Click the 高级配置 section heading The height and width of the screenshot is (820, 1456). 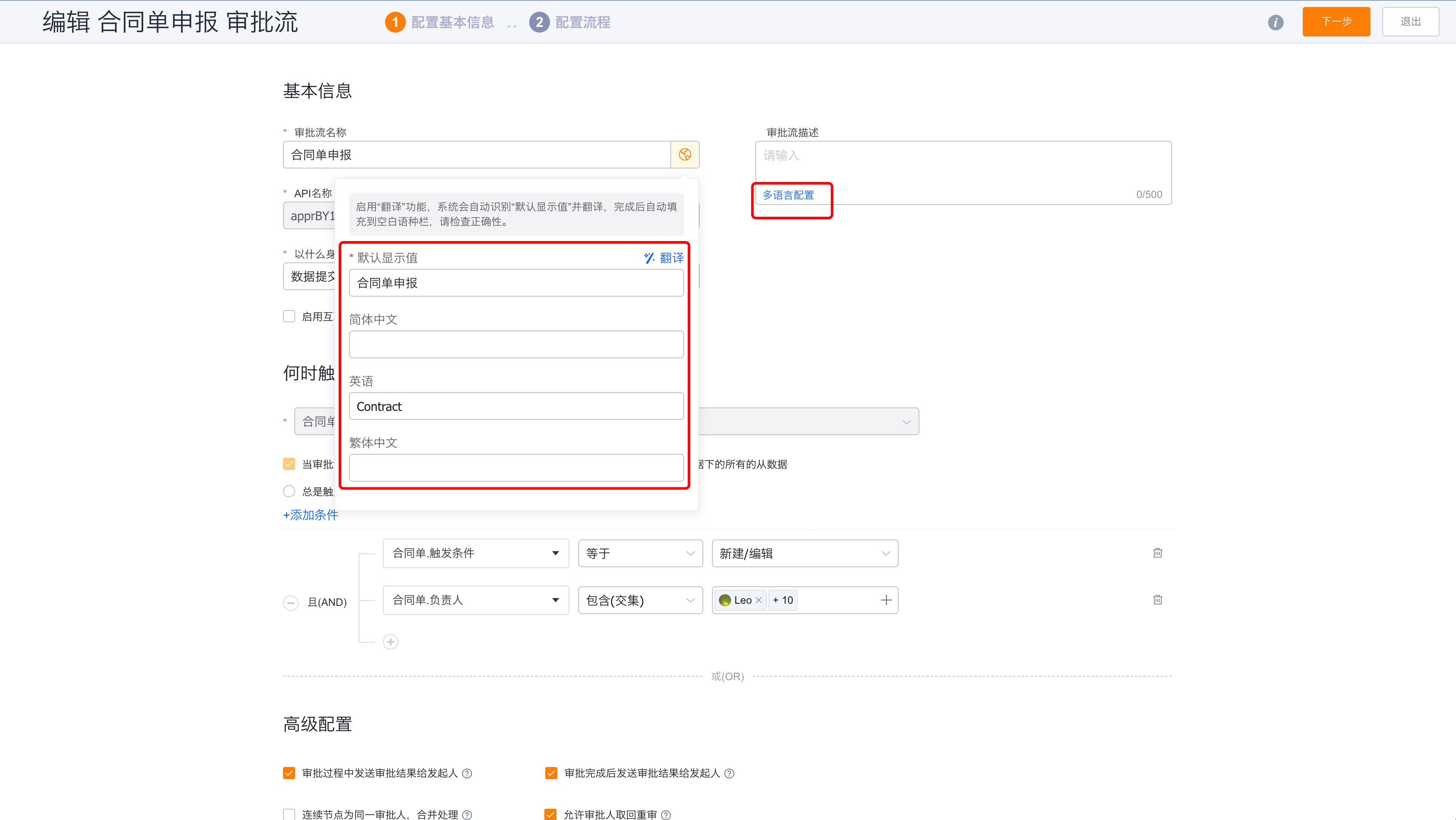(318, 724)
